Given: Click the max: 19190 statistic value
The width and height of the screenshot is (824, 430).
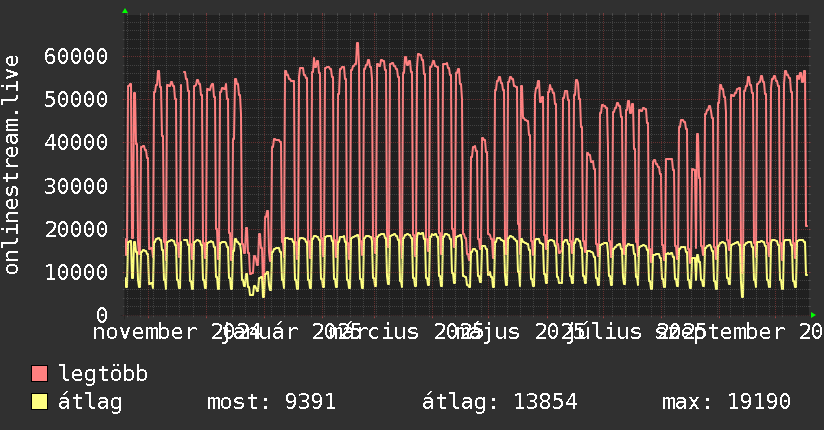Looking at the screenshot, I should pos(726,403).
